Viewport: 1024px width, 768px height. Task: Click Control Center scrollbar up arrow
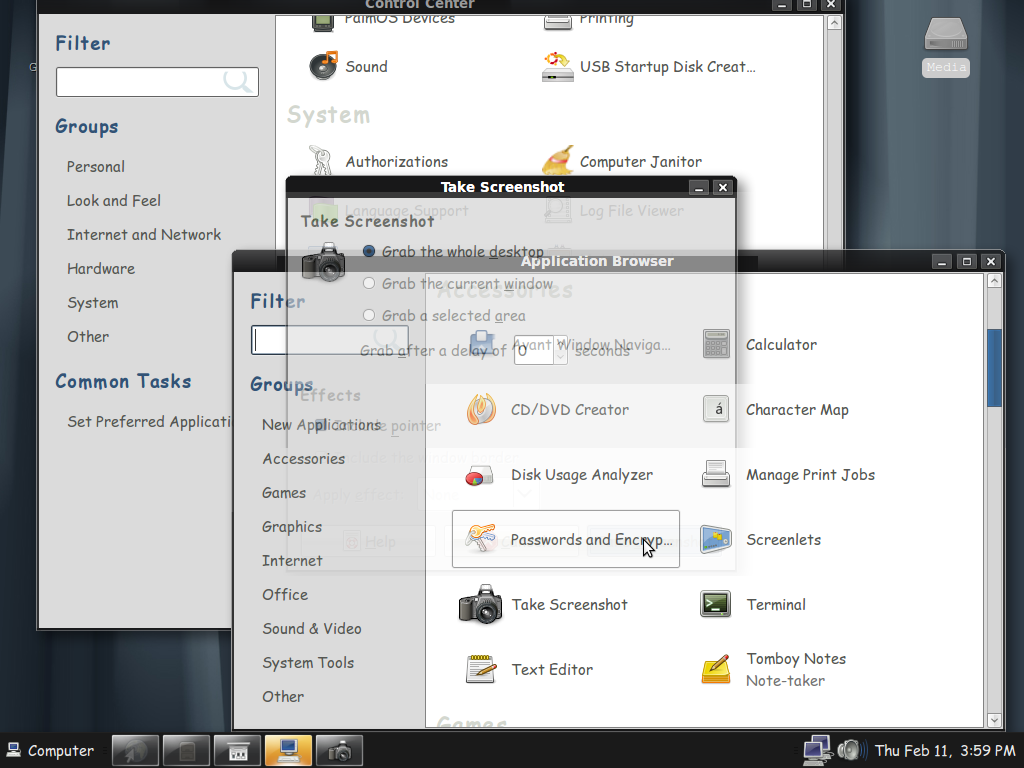click(x=834, y=22)
